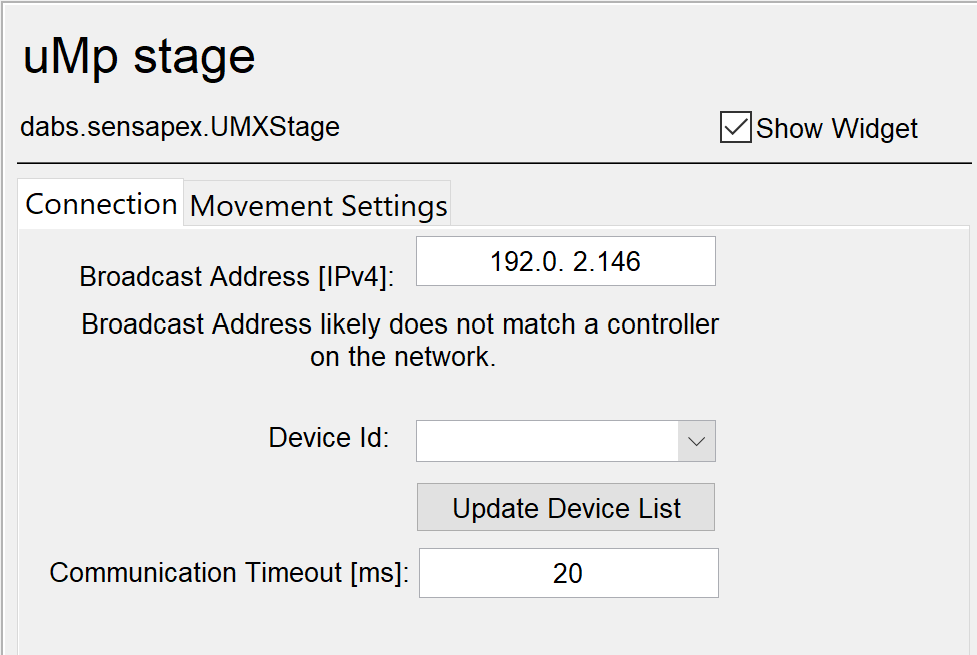Select the Communication Timeout value field
This screenshot has width=977, height=655.
pyautogui.click(x=568, y=573)
